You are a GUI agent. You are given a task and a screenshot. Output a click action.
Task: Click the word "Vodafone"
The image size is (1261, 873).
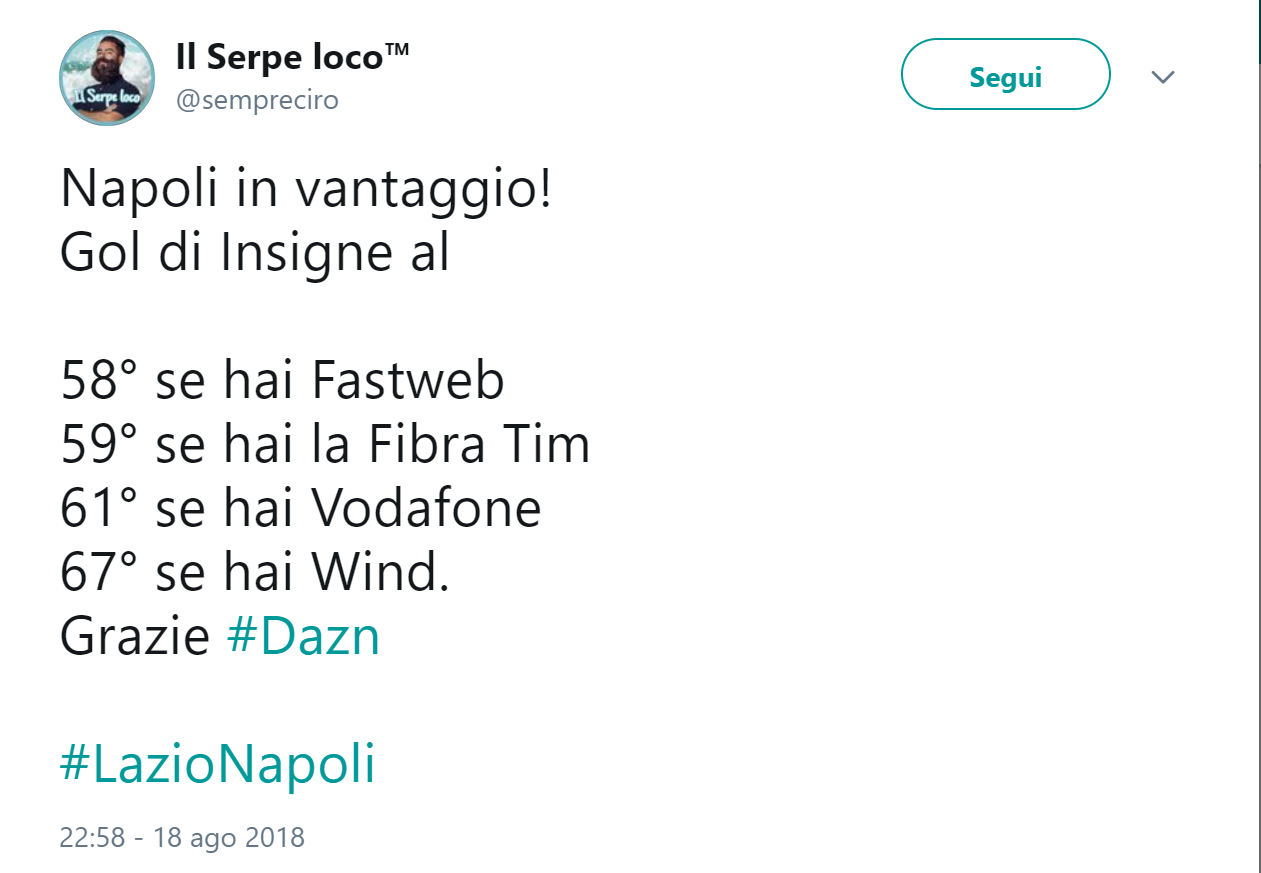tap(426, 509)
